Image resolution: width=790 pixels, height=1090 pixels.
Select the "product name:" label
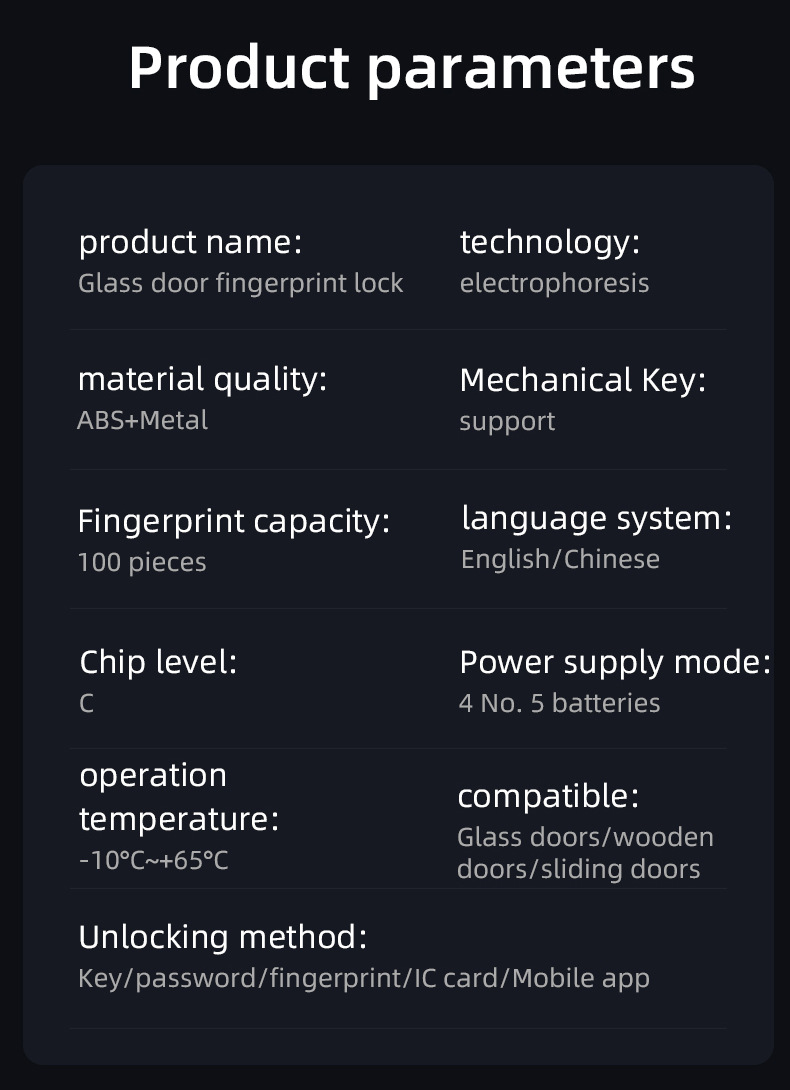click(190, 242)
